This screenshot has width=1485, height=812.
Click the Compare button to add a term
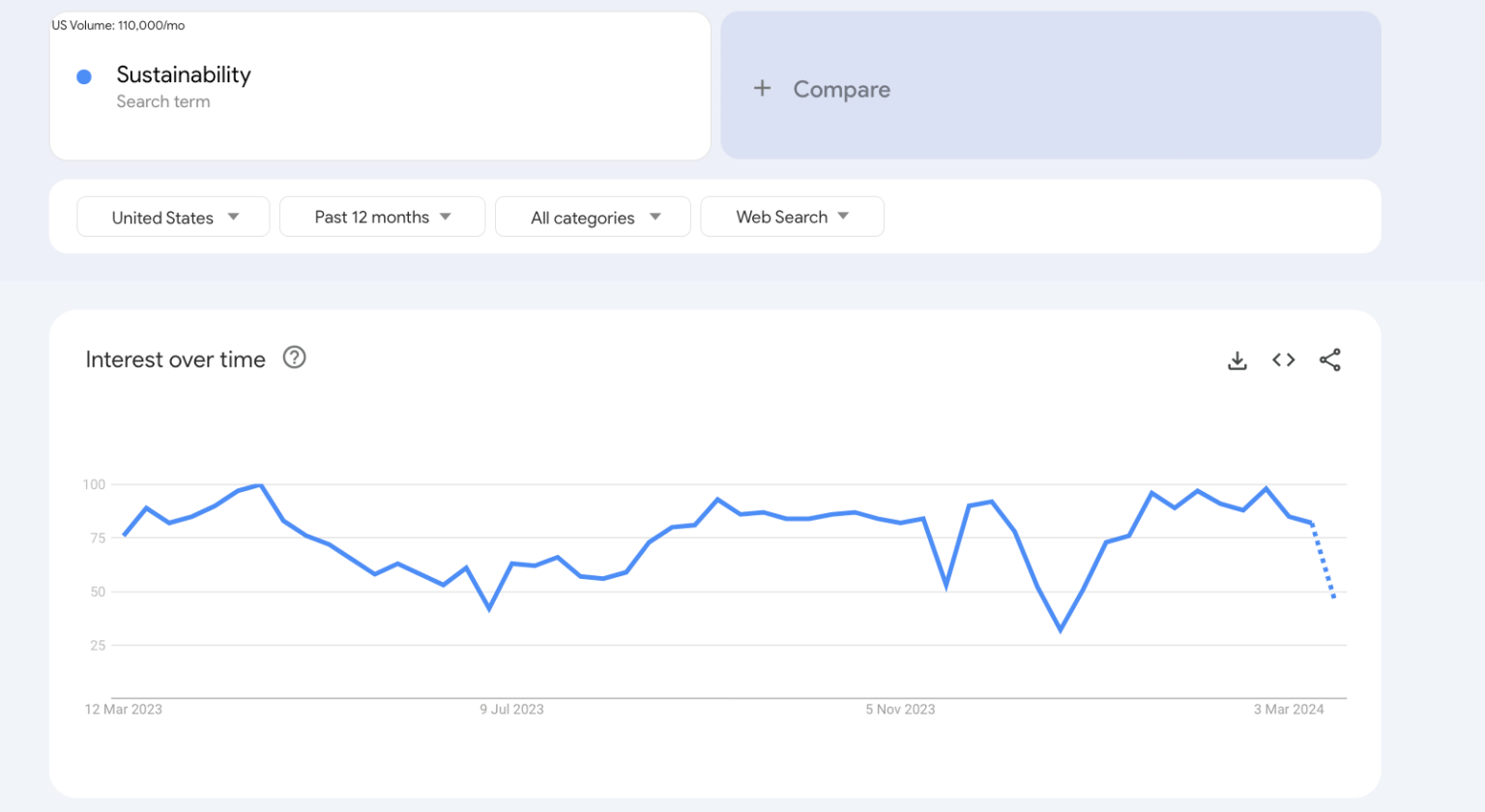coord(841,89)
